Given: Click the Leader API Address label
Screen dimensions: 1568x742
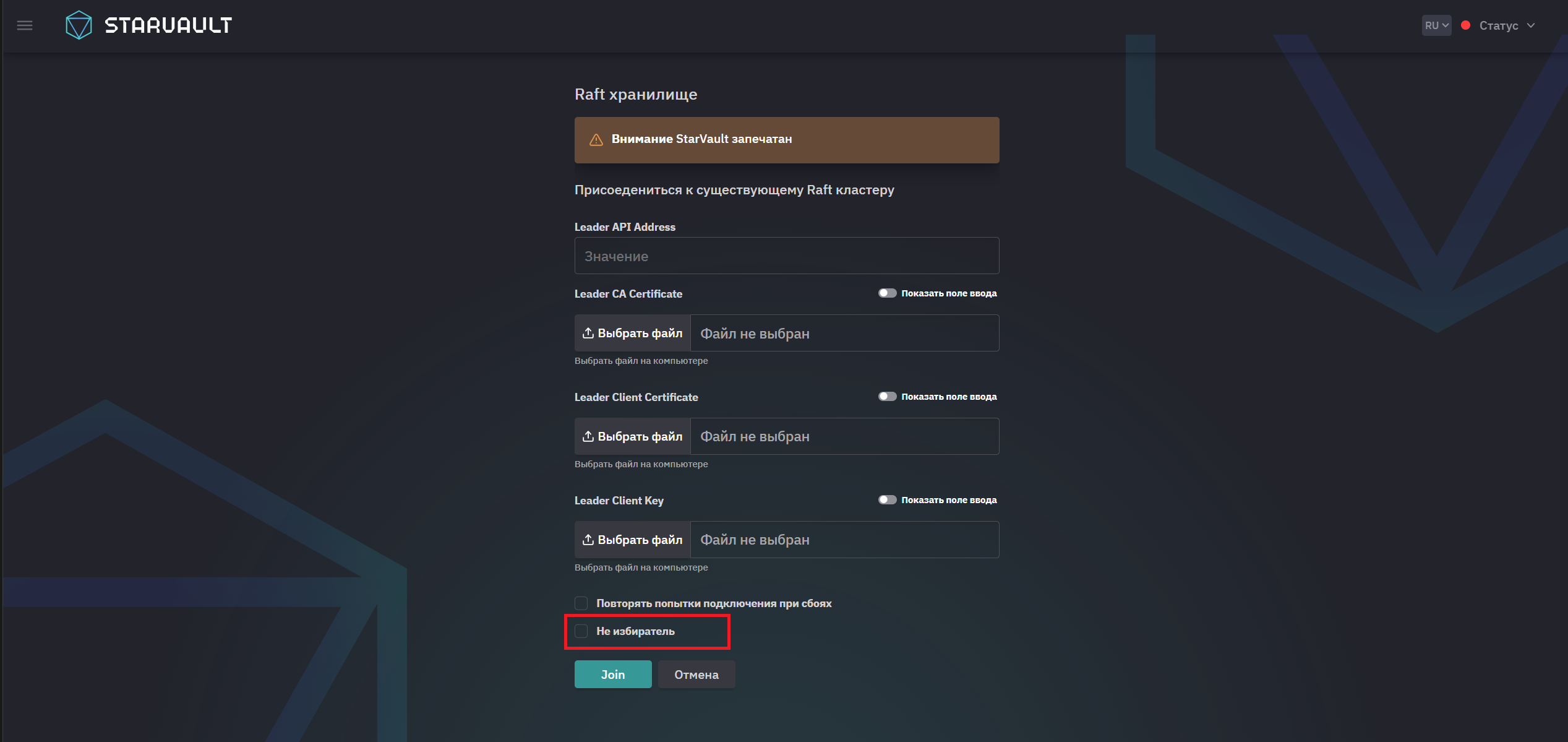Looking at the screenshot, I should pos(625,227).
